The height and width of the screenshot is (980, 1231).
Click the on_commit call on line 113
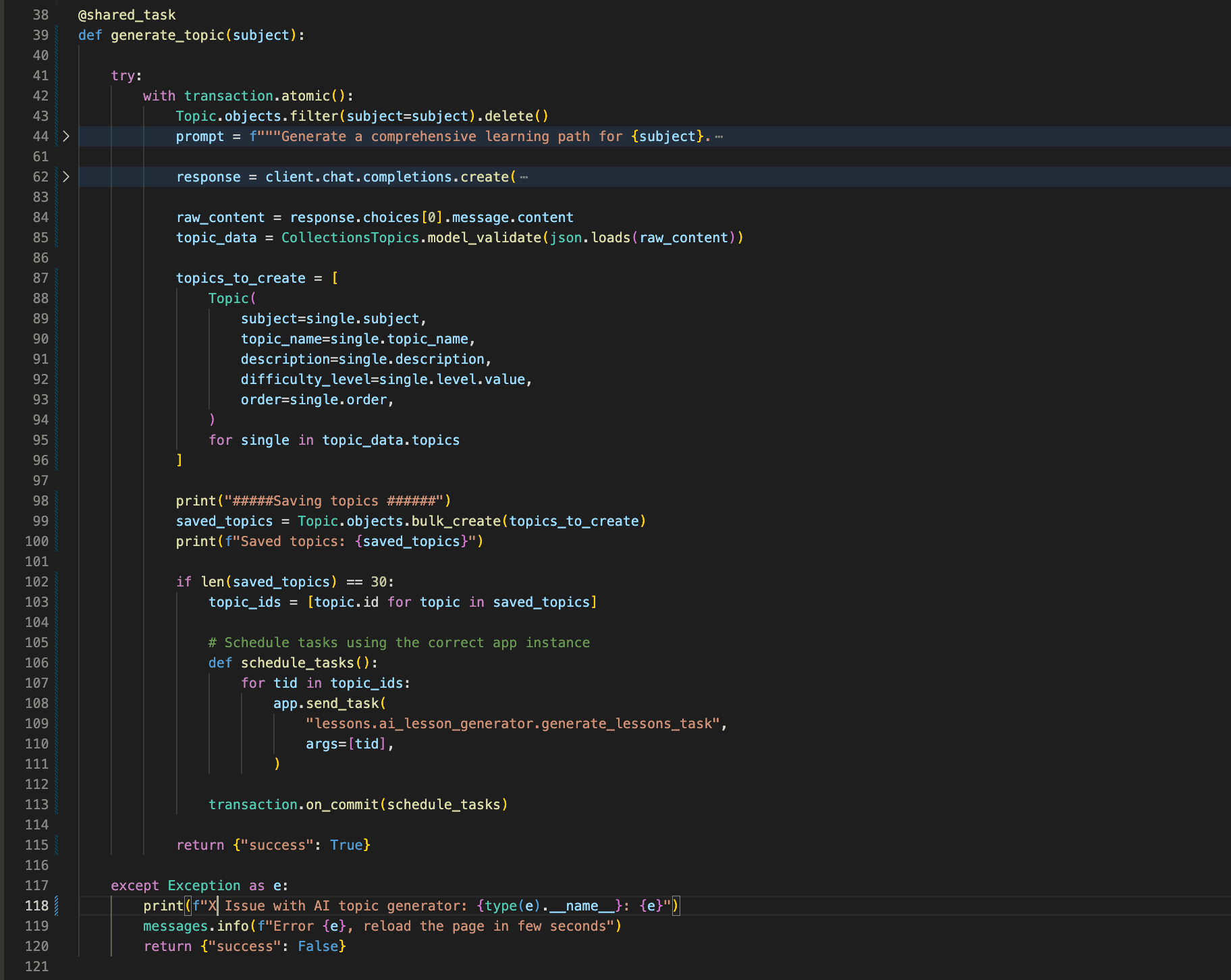(342, 805)
